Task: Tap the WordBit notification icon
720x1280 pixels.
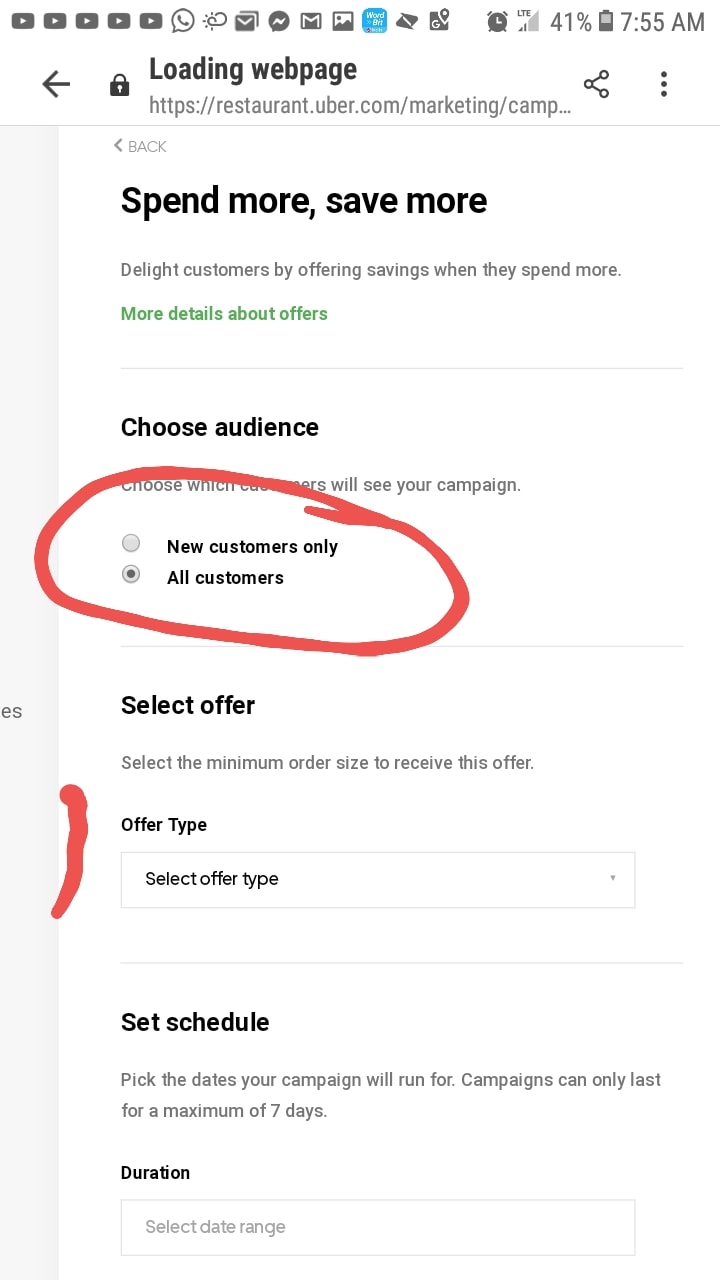Action: point(375,20)
